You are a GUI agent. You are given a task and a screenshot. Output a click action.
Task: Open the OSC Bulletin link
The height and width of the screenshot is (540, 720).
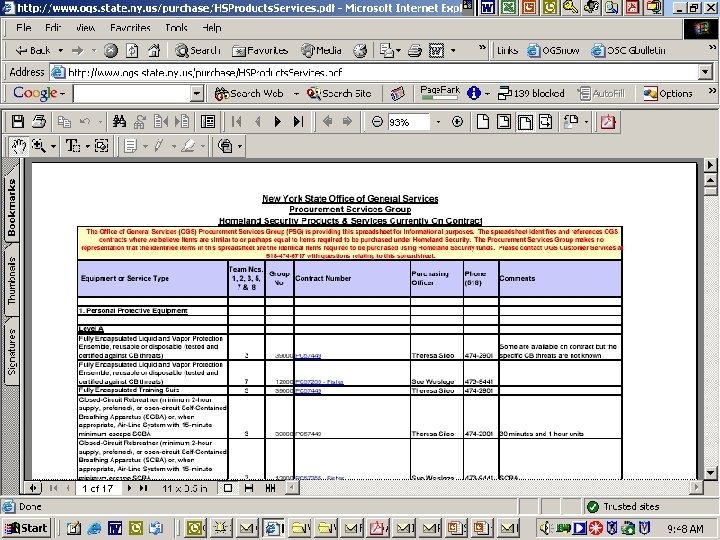coord(628,51)
